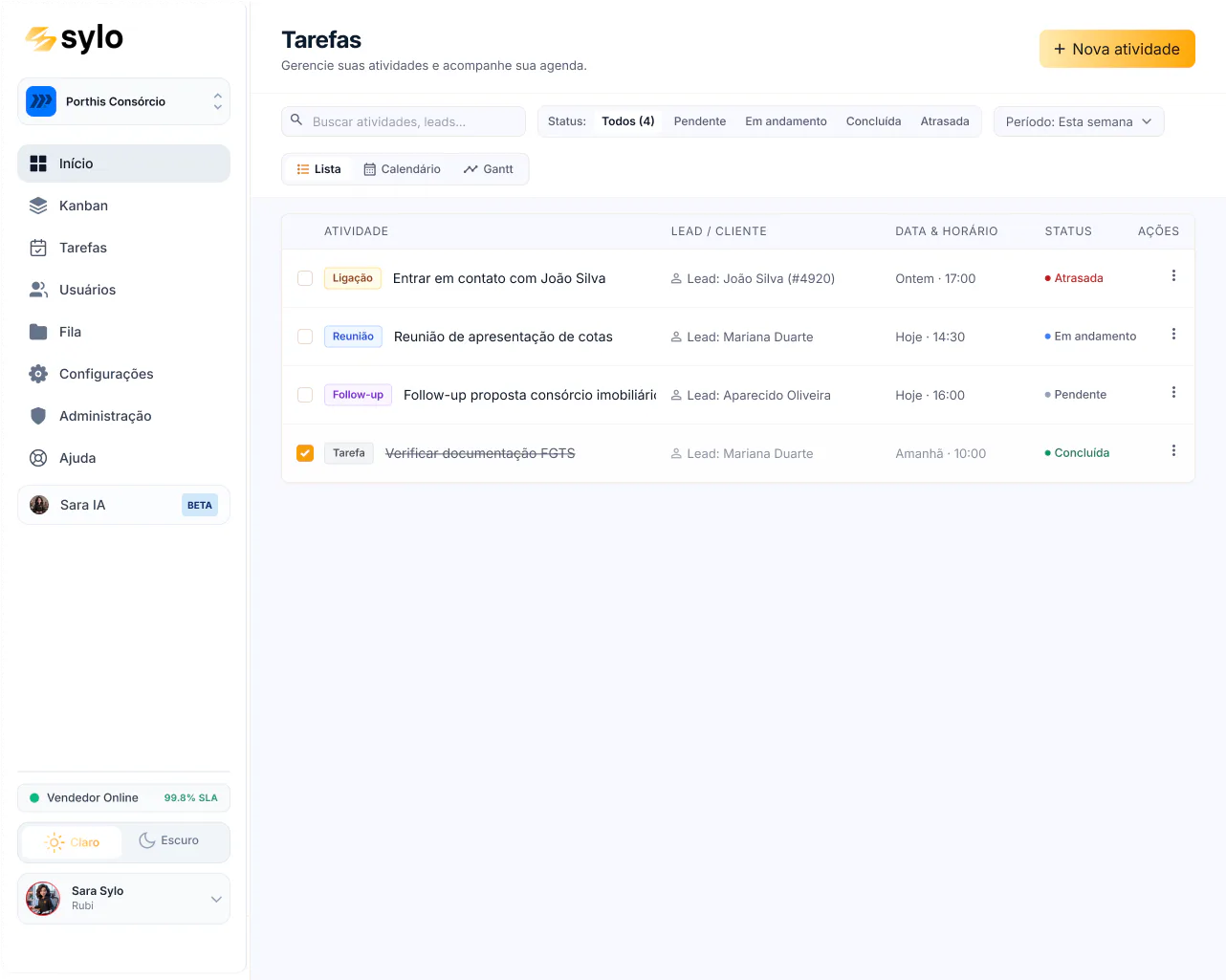This screenshot has height=980, width=1226.
Task: Click the search magnifier icon
Action: tap(296, 120)
